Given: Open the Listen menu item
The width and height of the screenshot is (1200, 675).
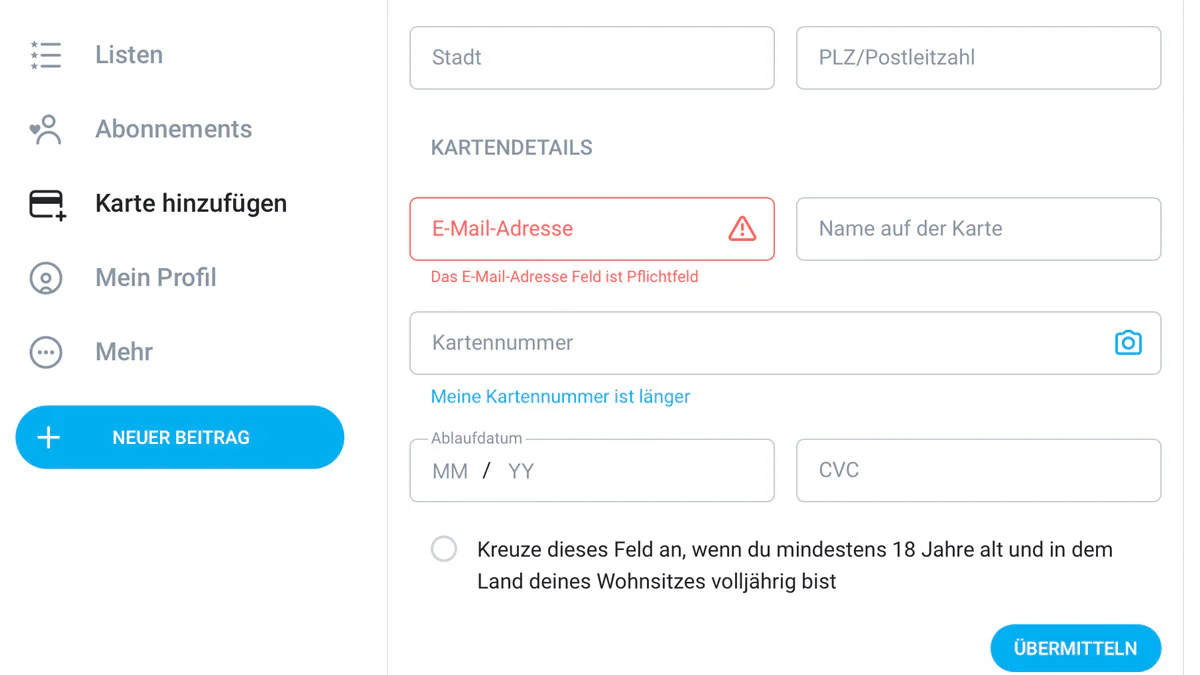Looking at the screenshot, I should pos(129,55).
